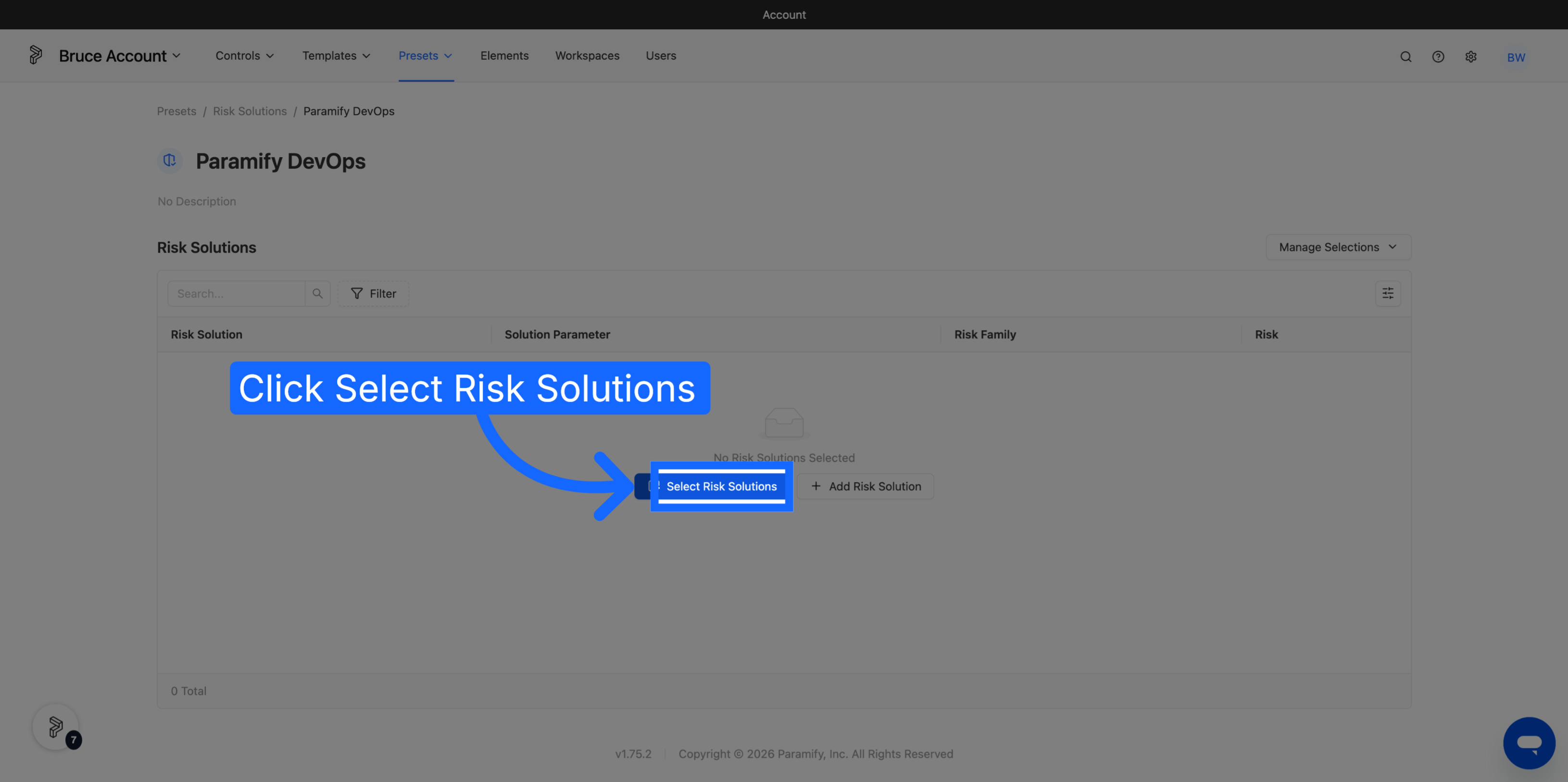Click the Filter button
The width and height of the screenshot is (1568, 782).
pyautogui.click(x=373, y=293)
